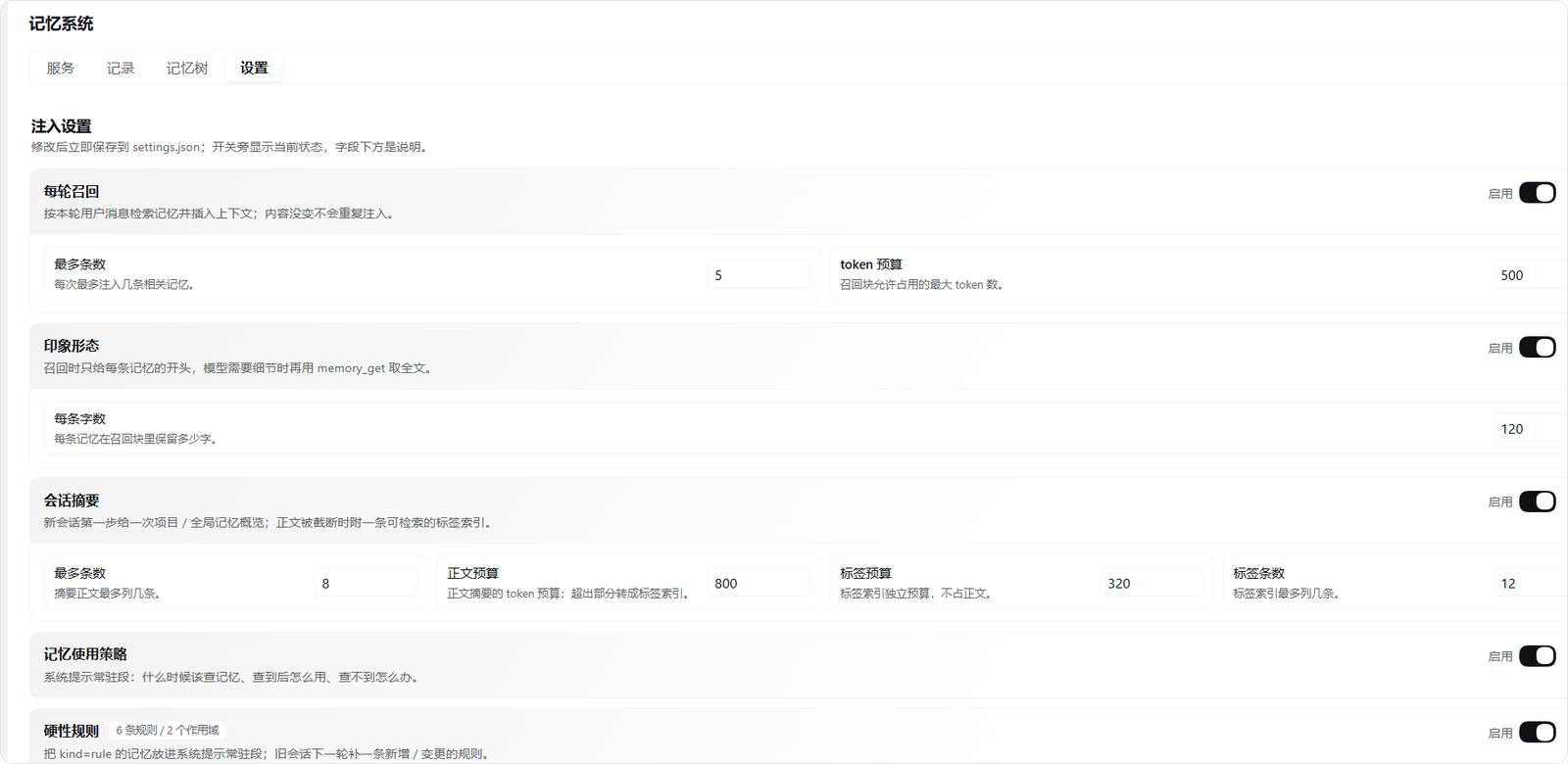
Task: Click the 每次最多注入几条相关记忆 description
Action: click(x=124, y=285)
